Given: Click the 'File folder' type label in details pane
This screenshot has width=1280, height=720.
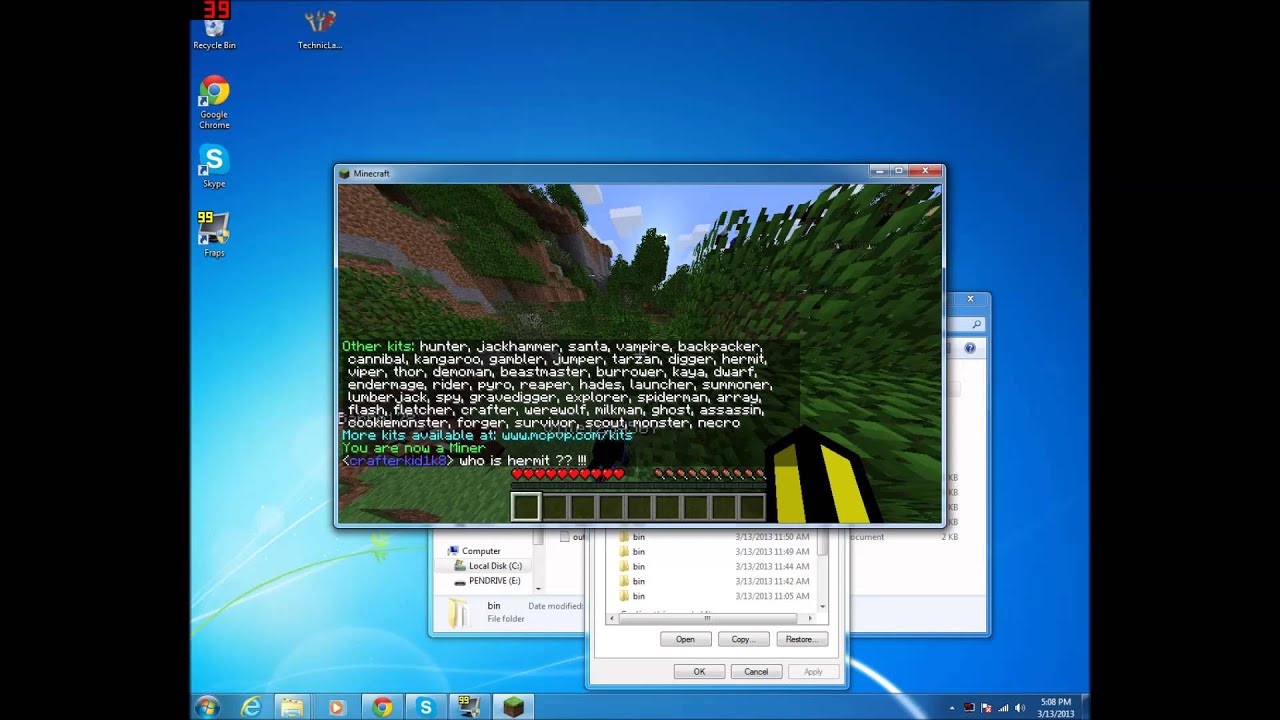Looking at the screenshot, I should [506, 619].
